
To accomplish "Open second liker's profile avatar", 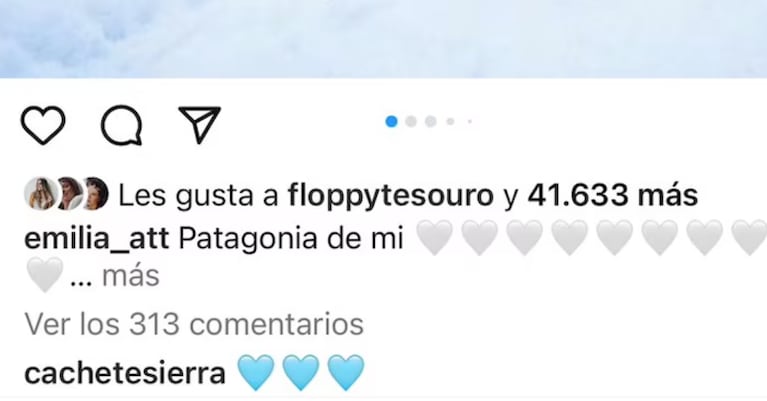I will pos(69,194).
